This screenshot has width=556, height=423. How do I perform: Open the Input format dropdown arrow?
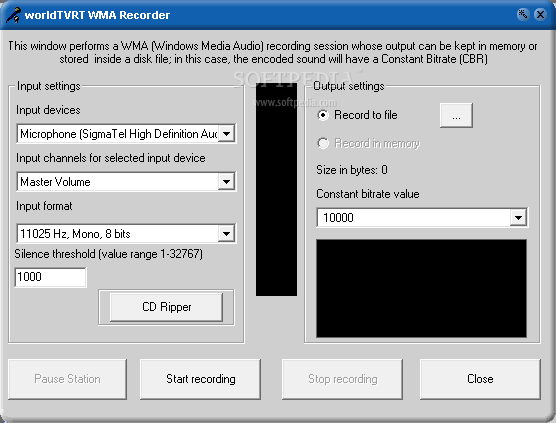[x=226, y=234]
